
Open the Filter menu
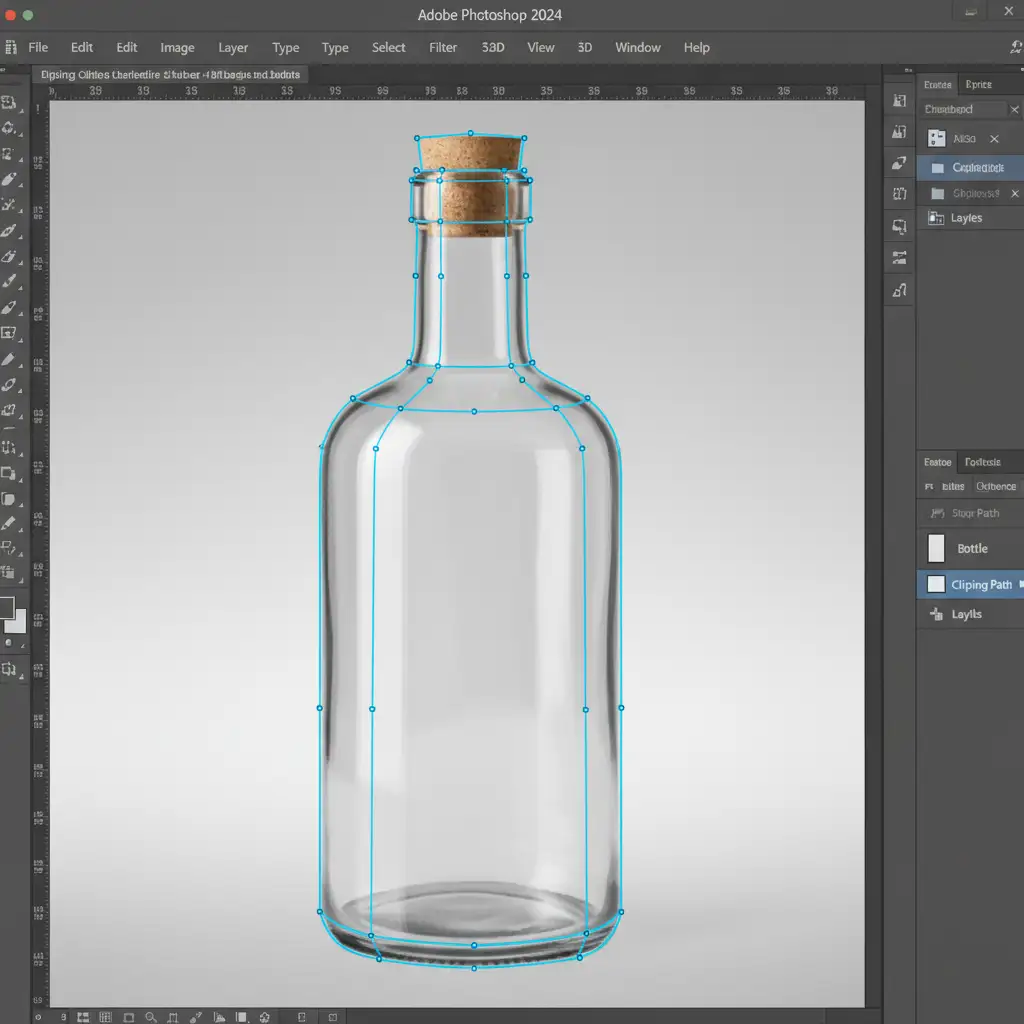point(443,47)
